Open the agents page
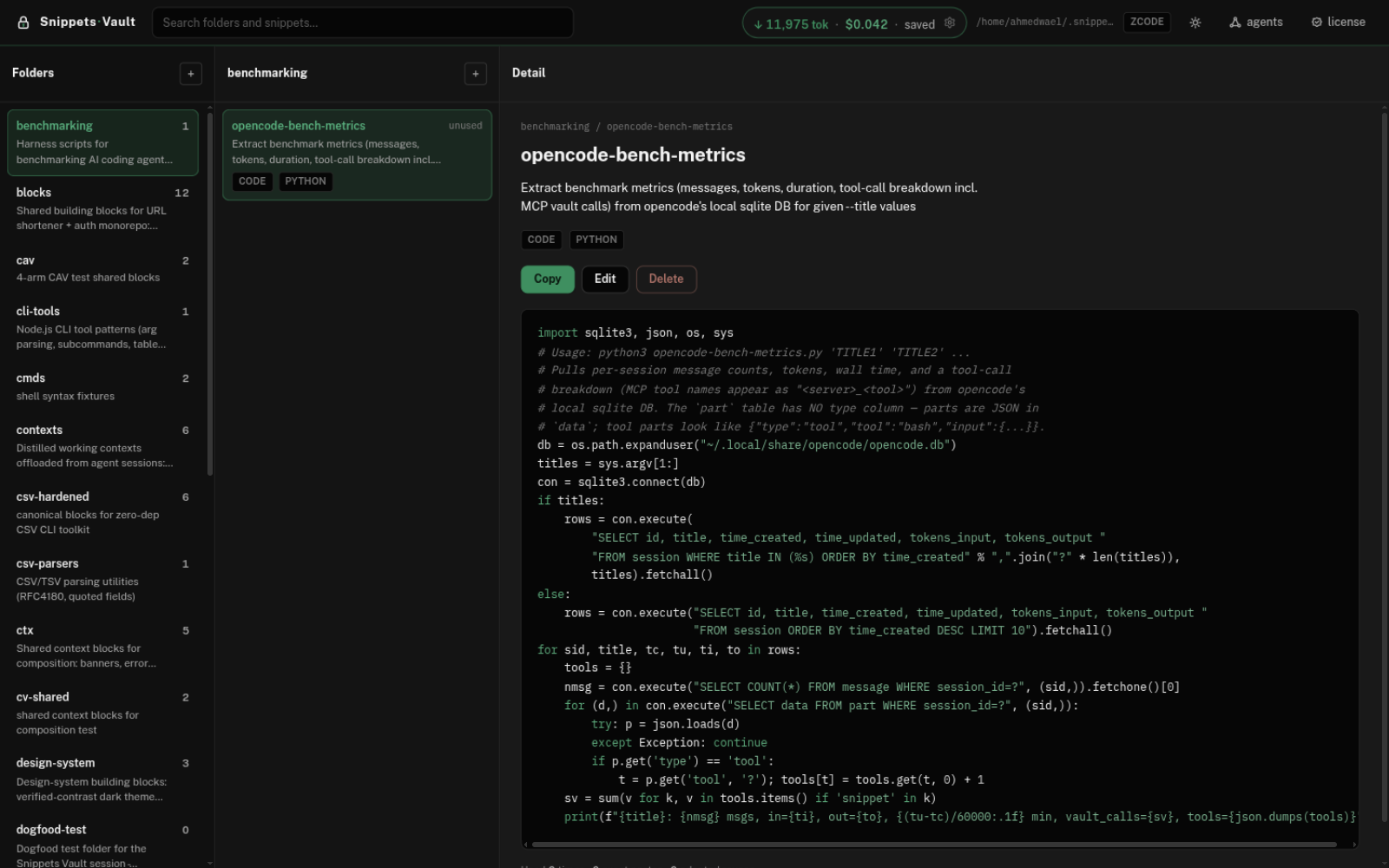 (1256, 23)
